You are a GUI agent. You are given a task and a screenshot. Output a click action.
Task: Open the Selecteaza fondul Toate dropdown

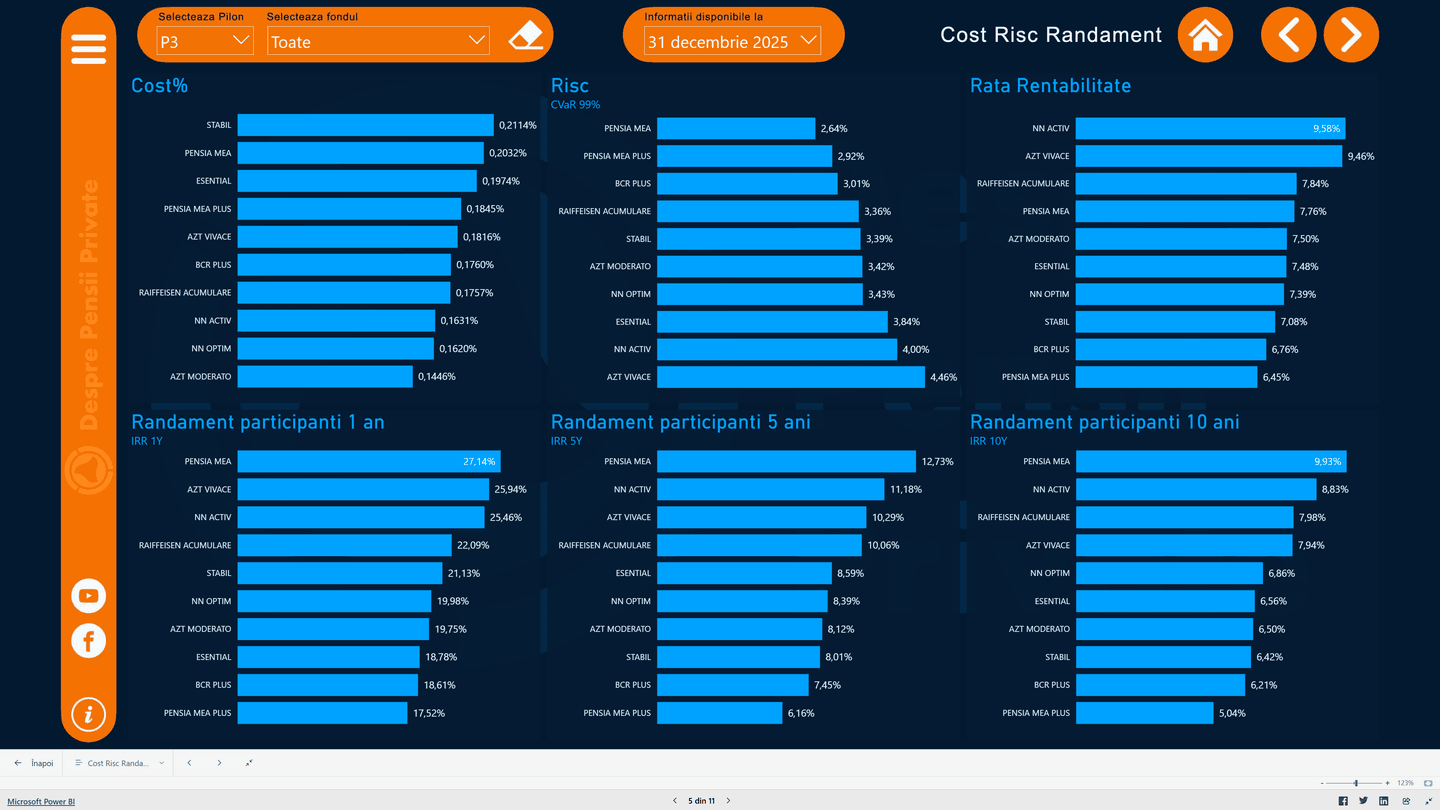click(378, 41)
